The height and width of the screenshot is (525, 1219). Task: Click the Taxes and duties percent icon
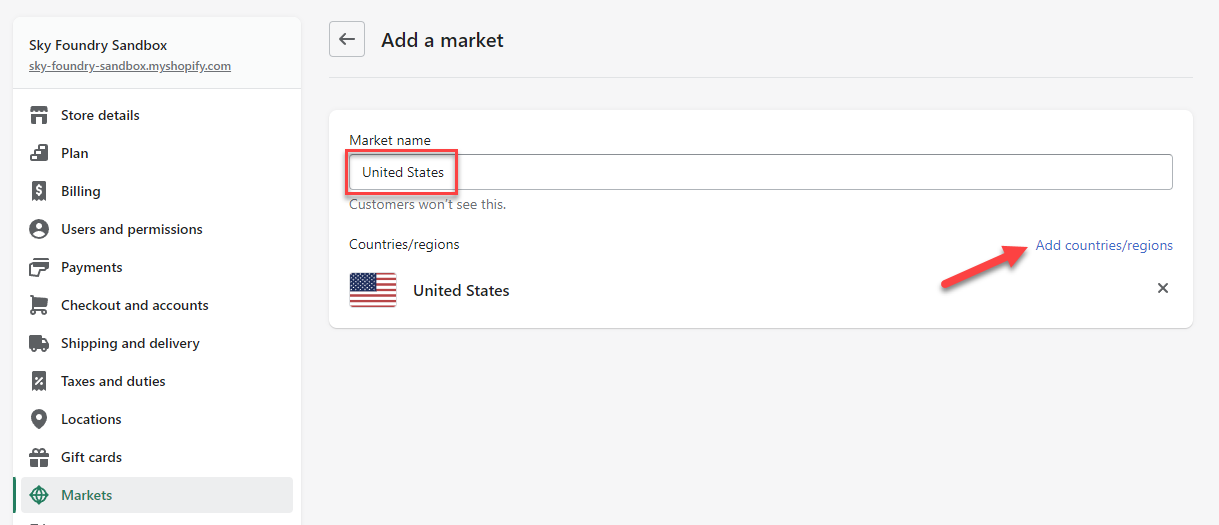tap(39, 381)
